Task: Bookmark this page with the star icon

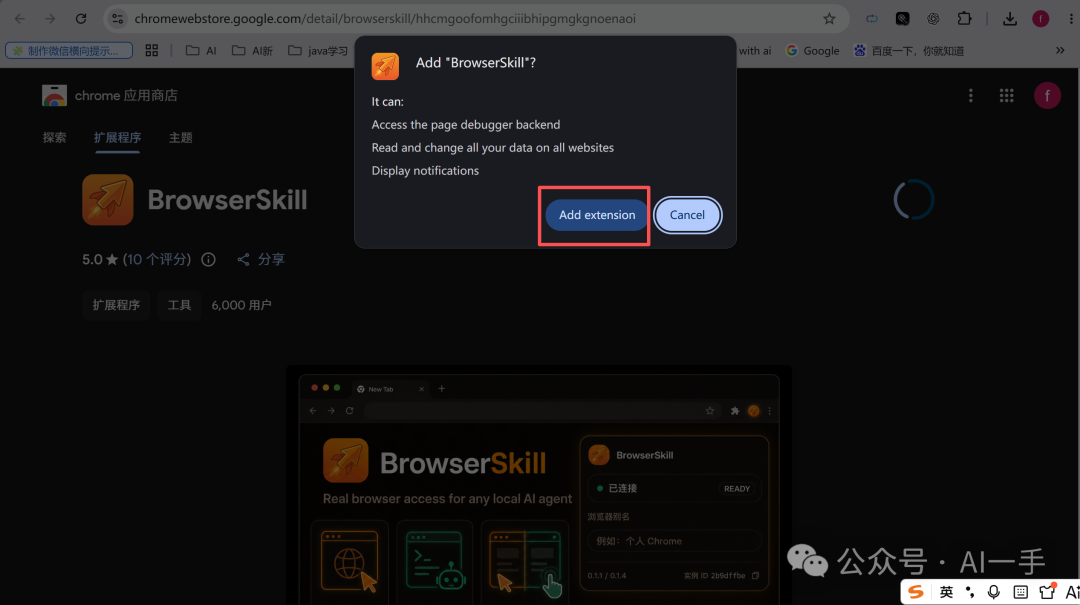Action: pos(829,19)
